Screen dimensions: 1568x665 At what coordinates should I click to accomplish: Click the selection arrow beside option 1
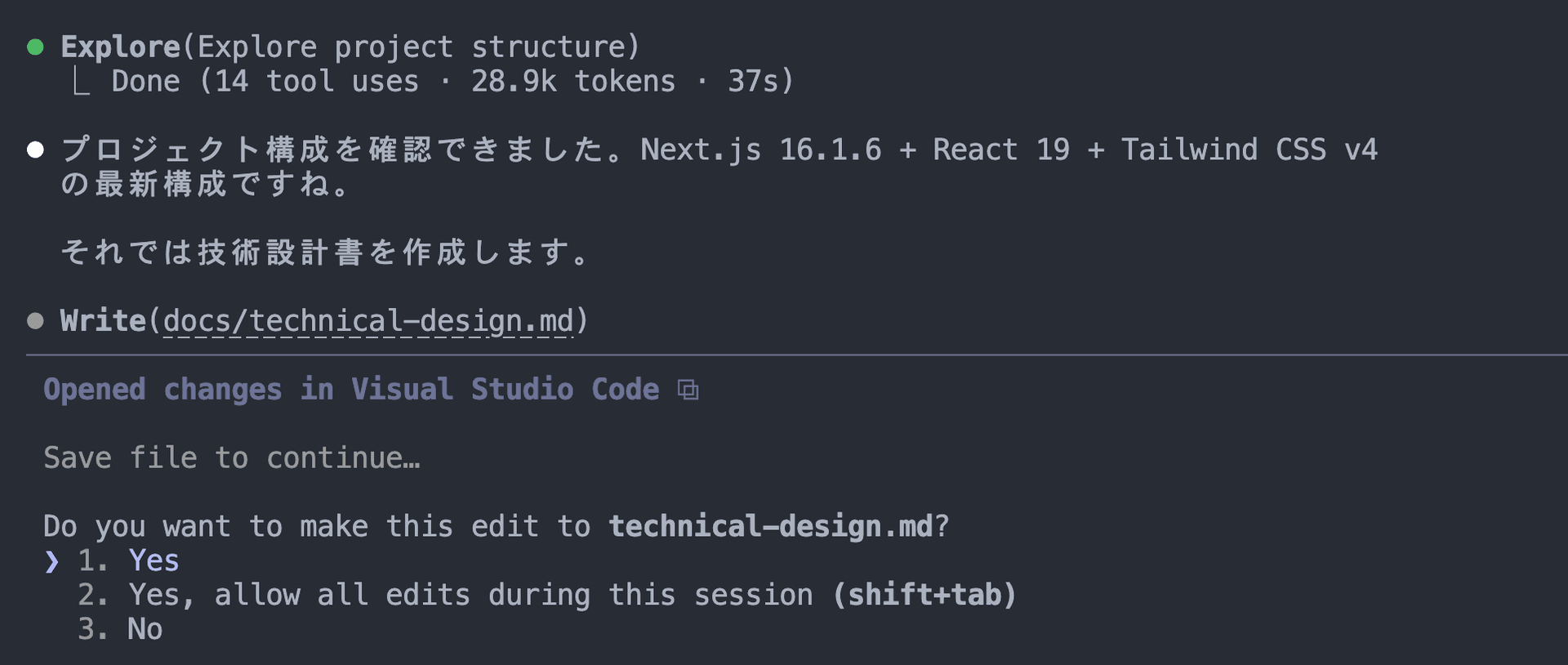click(52, 561)
